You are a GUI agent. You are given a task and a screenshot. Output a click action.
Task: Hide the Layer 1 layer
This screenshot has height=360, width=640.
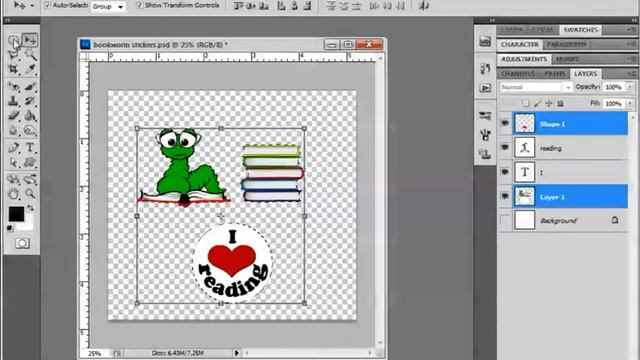tap(505, 196)
